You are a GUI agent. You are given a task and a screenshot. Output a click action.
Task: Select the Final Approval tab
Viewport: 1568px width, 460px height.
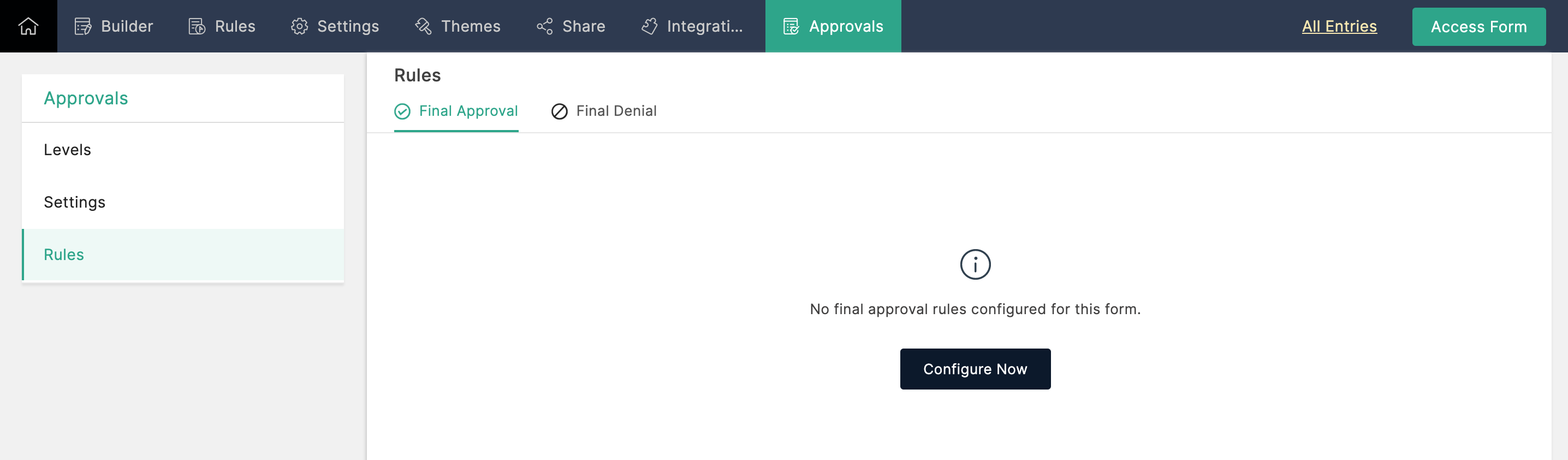pos(467,111)
